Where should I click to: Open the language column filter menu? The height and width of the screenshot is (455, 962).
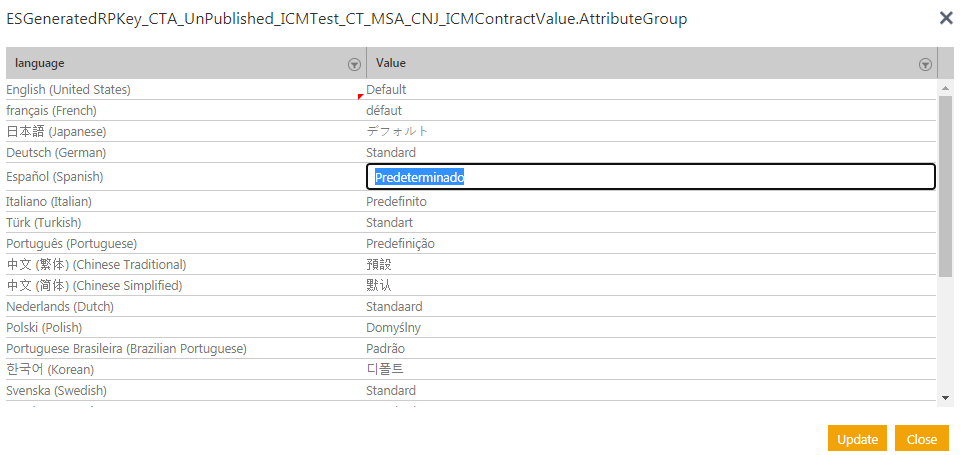pos(354,64)
